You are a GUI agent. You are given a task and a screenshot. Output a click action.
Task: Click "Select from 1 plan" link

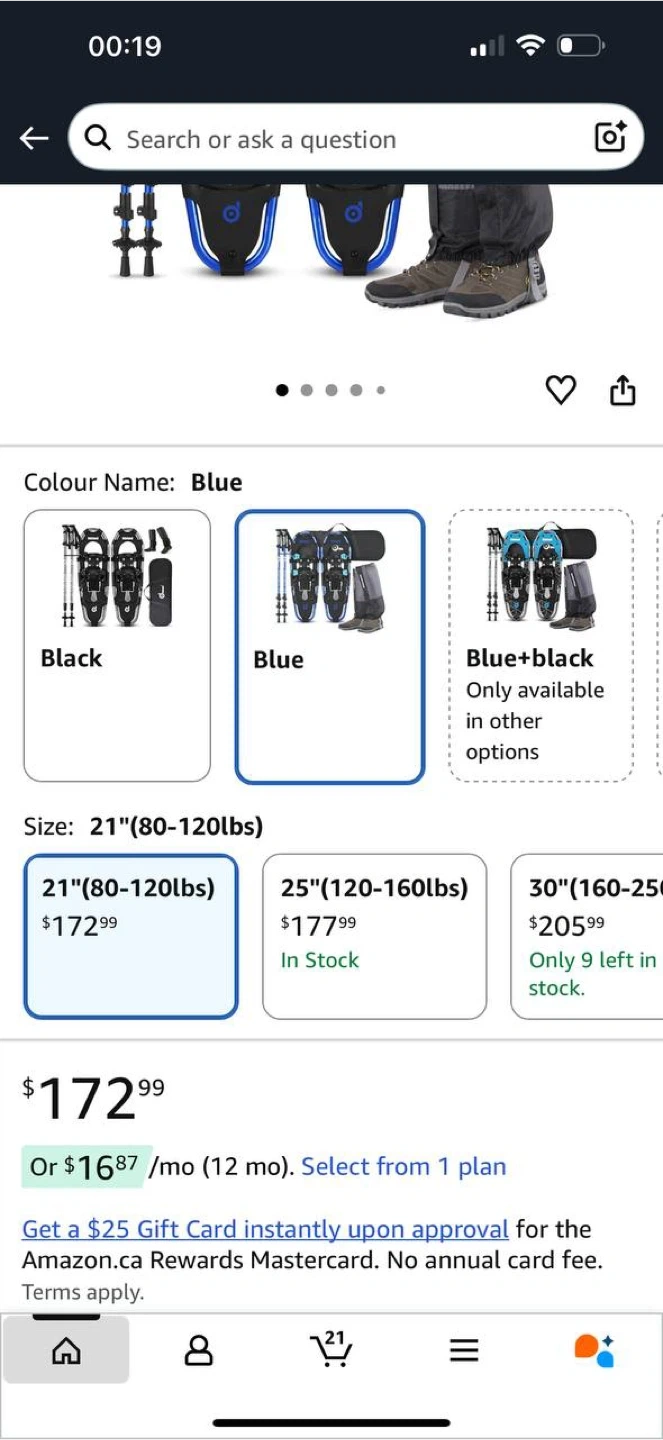(403, 1166)
